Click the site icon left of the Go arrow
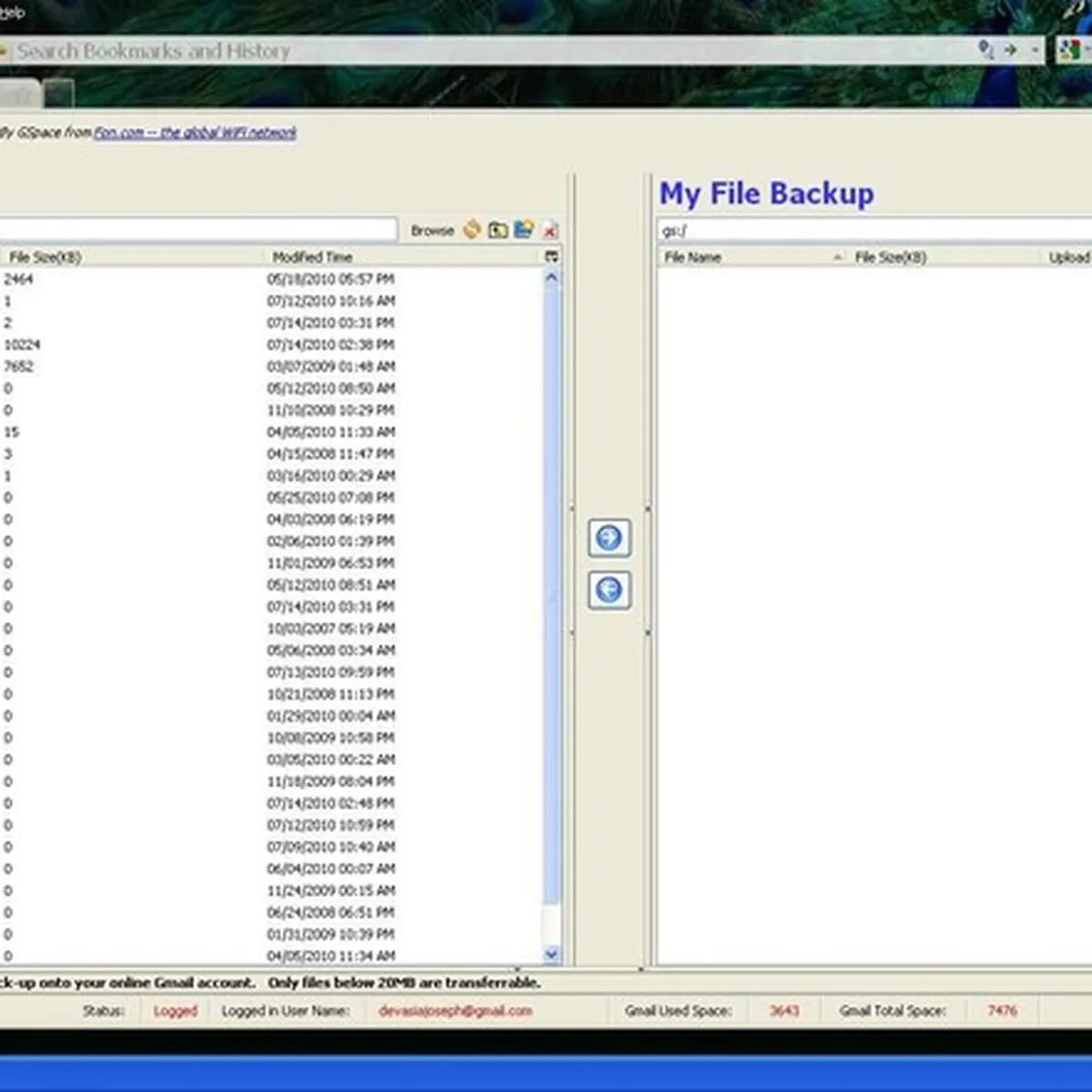This screenshot has width=1092, height=1092. (x=986, y=49)
